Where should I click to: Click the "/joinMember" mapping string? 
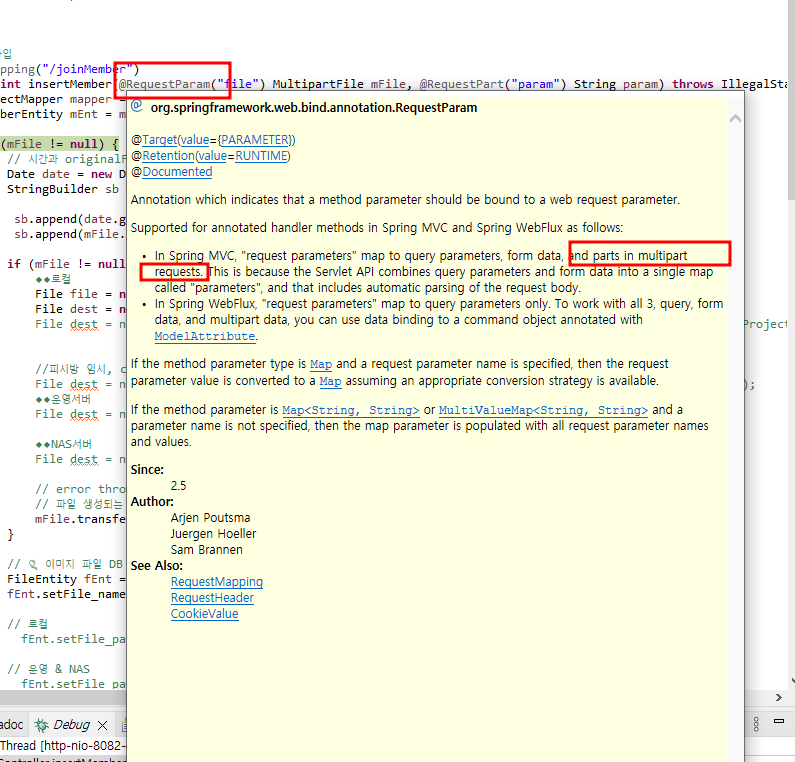87,69
